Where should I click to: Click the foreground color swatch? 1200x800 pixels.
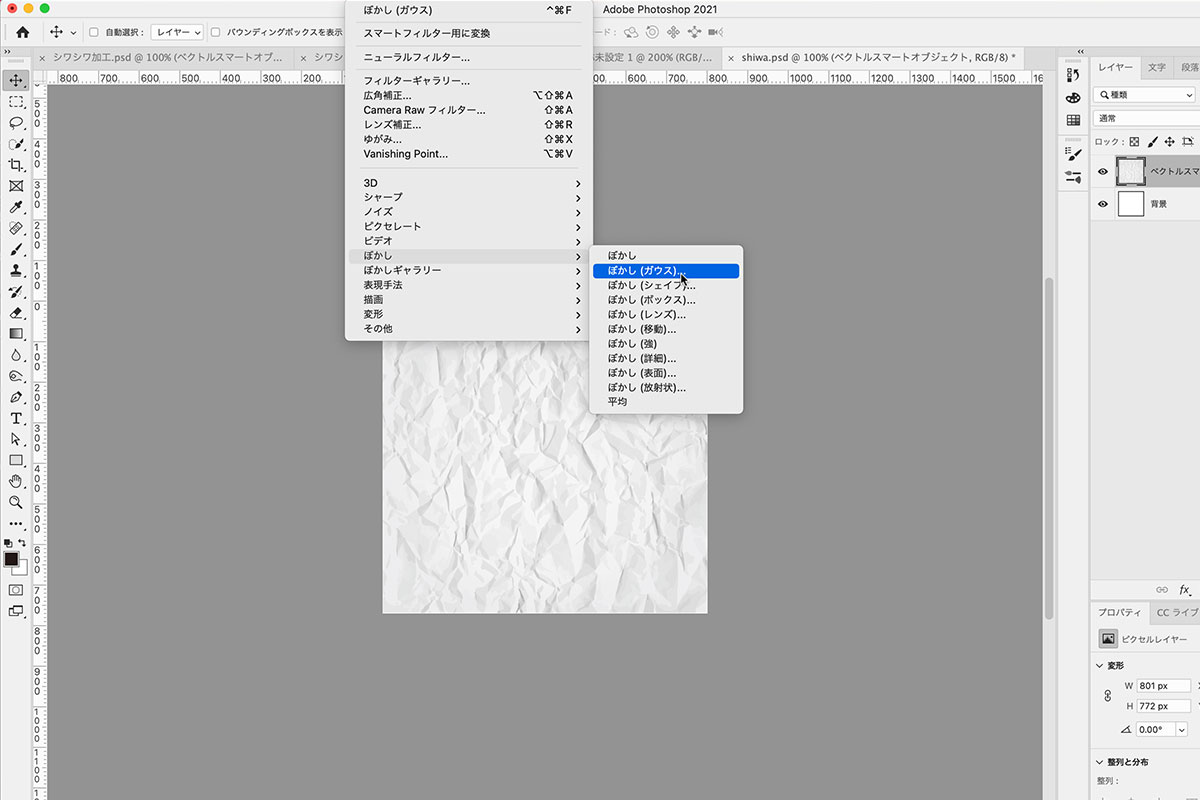11,559
